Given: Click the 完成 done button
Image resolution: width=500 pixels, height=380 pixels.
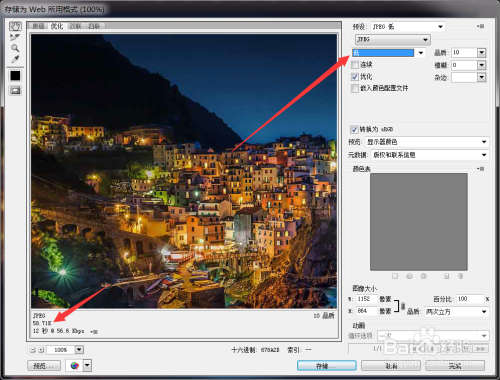Looking at the screenshot, I should (x=455, y=366).
